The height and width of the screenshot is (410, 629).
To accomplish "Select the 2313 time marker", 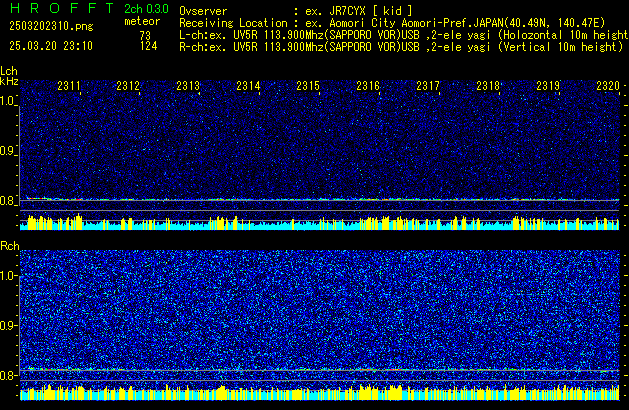I will point(188,86).
